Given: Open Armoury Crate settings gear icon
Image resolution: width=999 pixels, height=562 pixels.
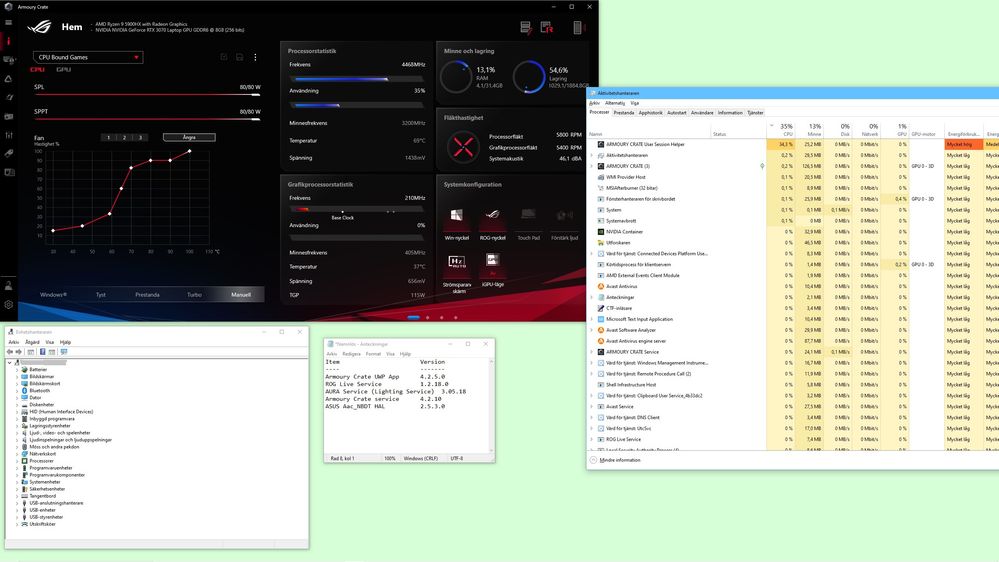Looking at the screenshot, I should (8, 305).
